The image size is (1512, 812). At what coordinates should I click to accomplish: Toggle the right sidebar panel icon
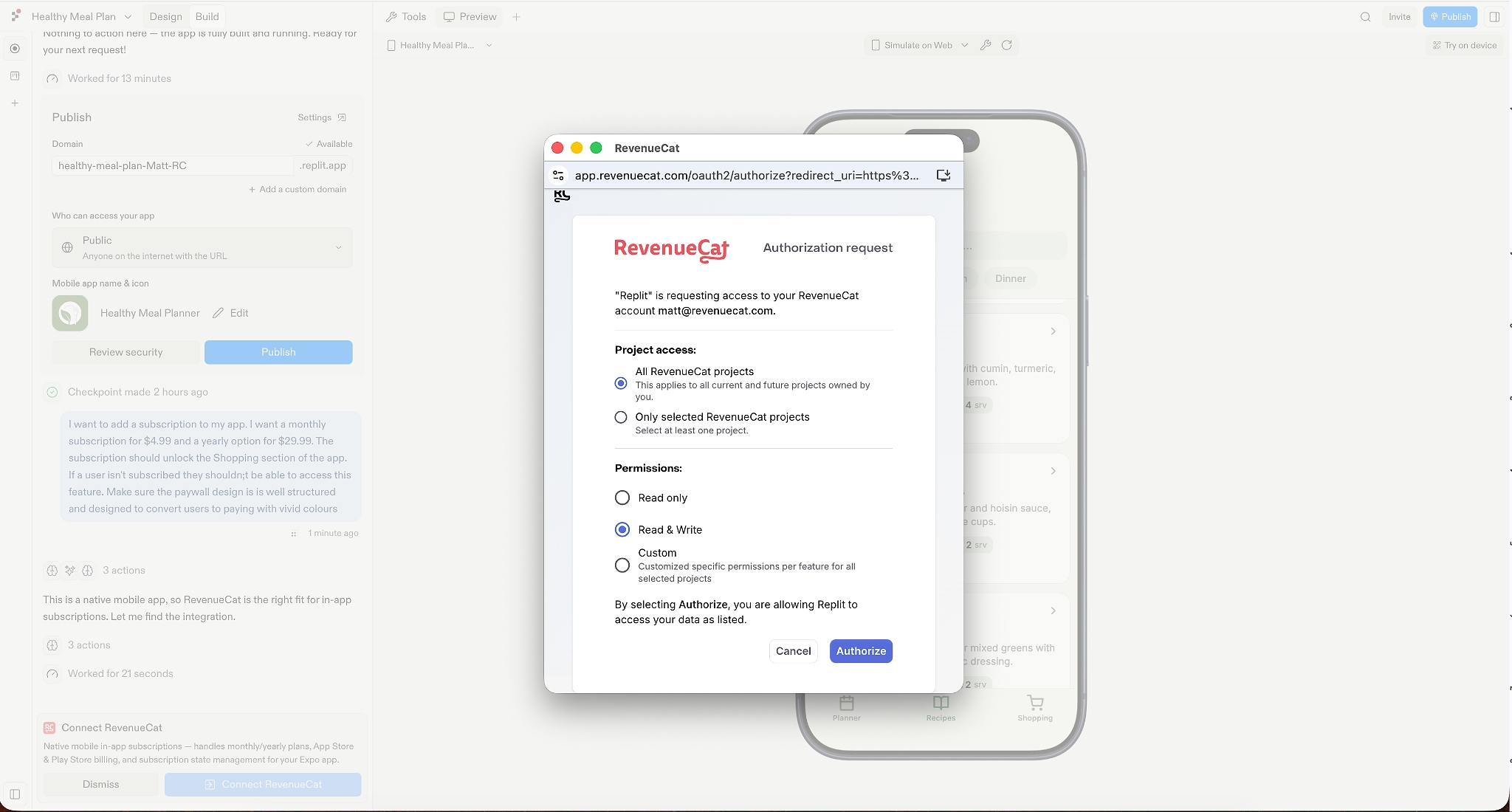(1494, 17)
